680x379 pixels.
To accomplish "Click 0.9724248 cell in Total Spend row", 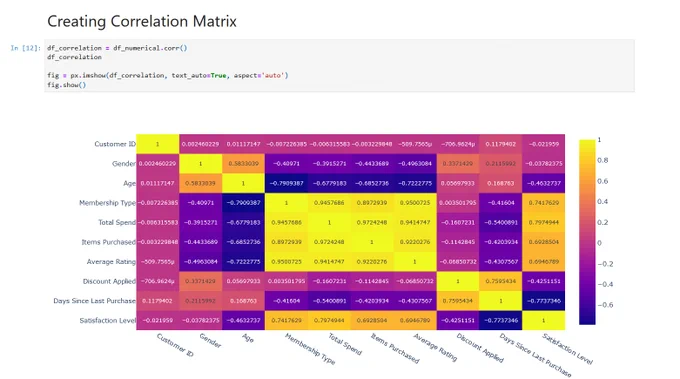I will pyautogui.click(x=372, y=222).
